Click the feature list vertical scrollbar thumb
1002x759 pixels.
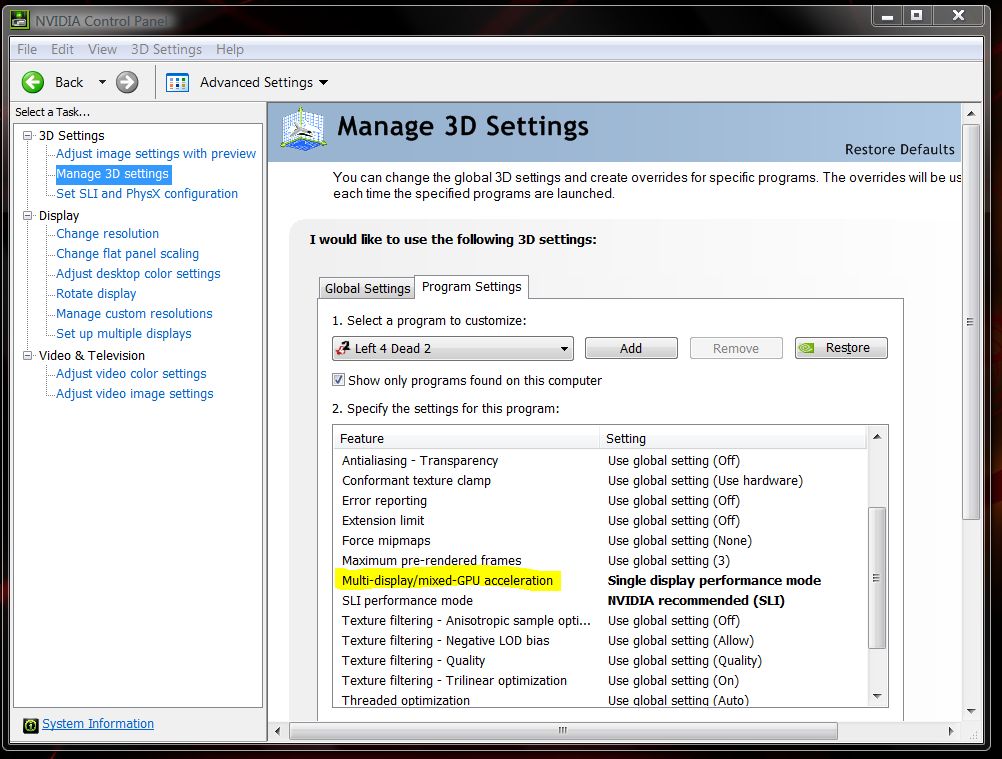[x=877, y=578]
